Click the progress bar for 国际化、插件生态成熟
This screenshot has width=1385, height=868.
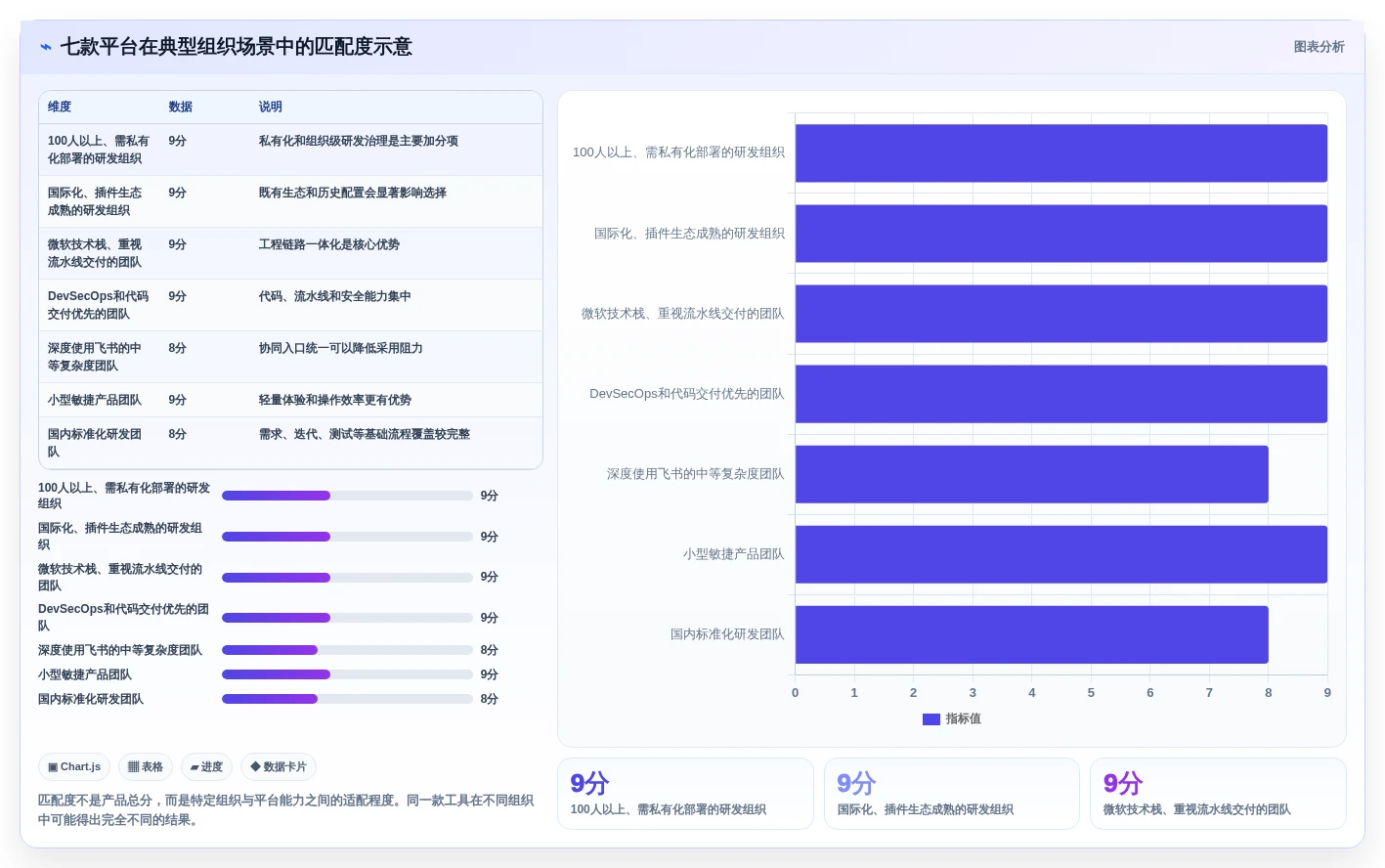347,537
